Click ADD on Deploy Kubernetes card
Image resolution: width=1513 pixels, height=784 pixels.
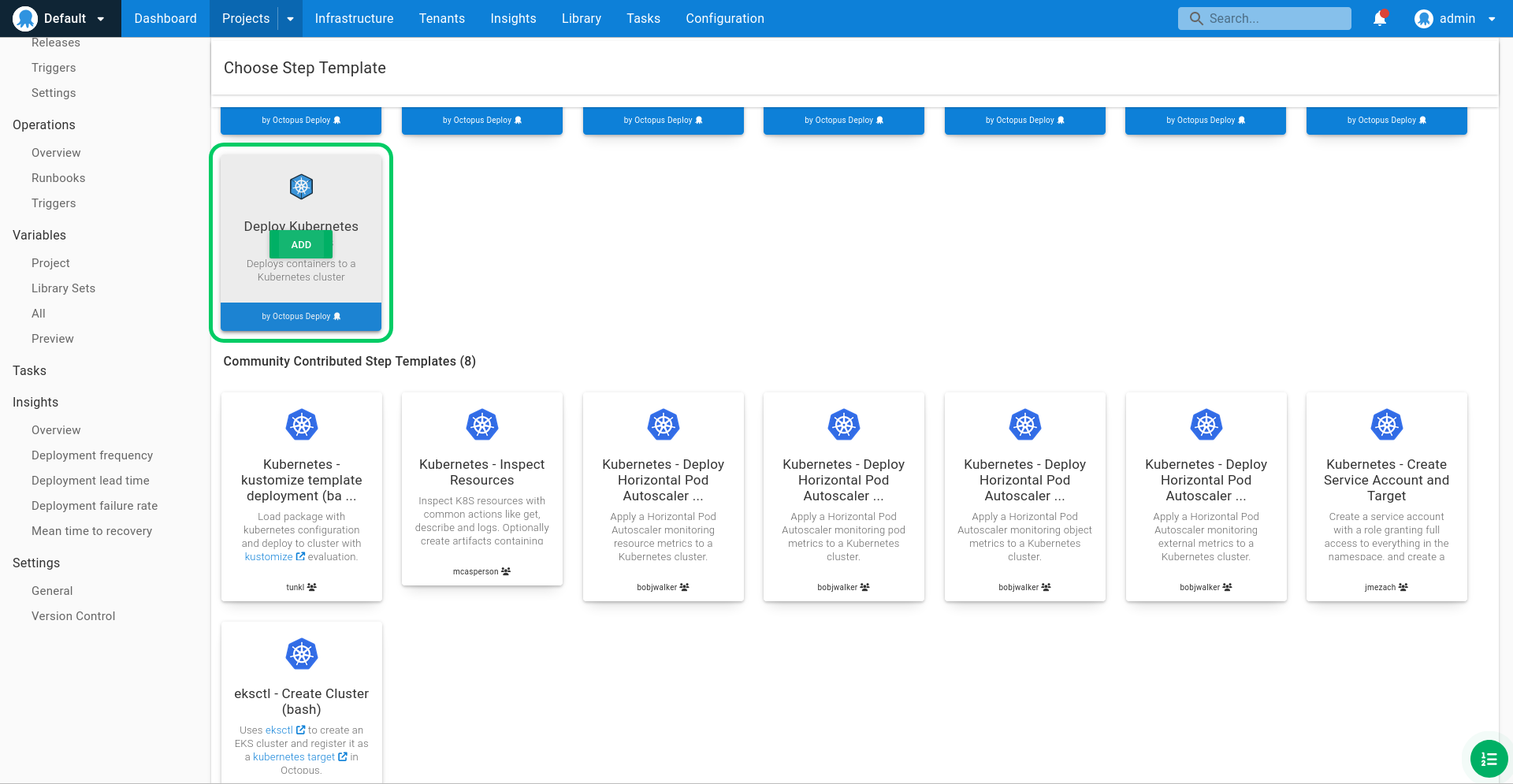(x=301, y=245)
